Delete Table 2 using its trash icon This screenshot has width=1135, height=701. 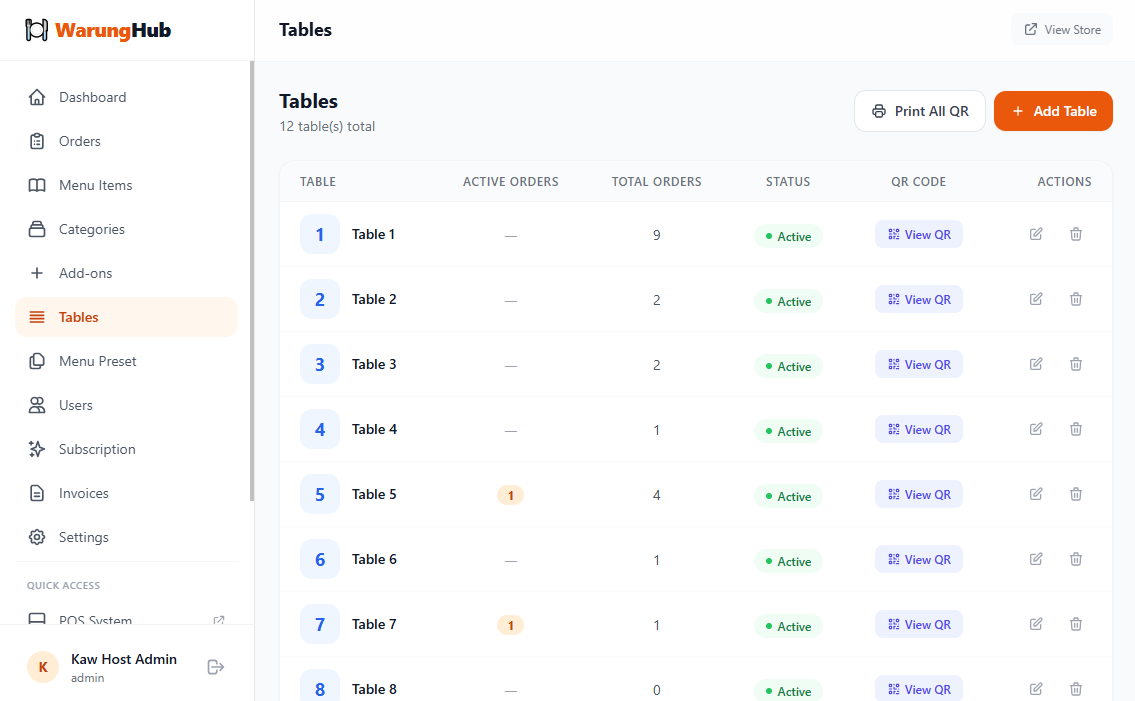1076,299
